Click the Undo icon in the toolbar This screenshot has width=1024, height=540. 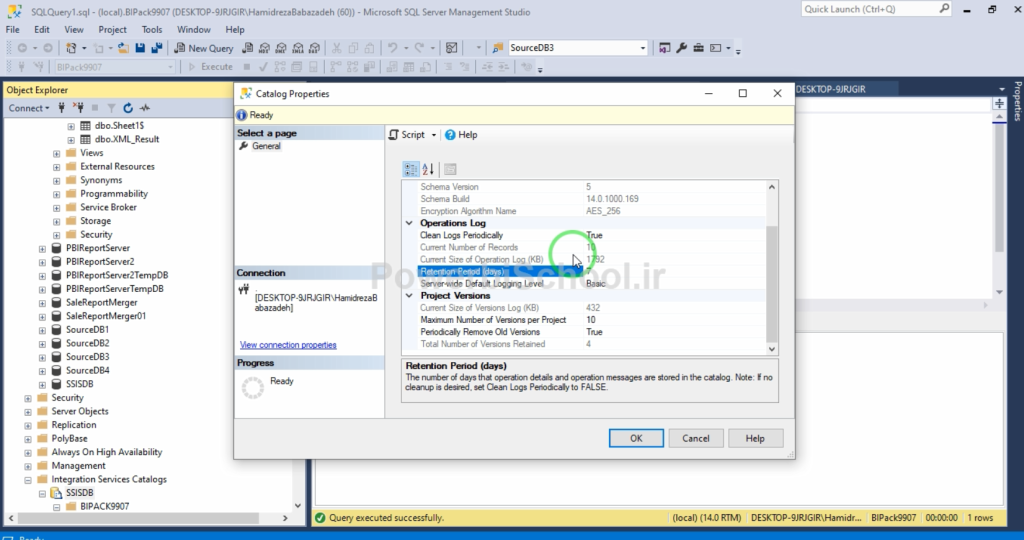(393, 48)
